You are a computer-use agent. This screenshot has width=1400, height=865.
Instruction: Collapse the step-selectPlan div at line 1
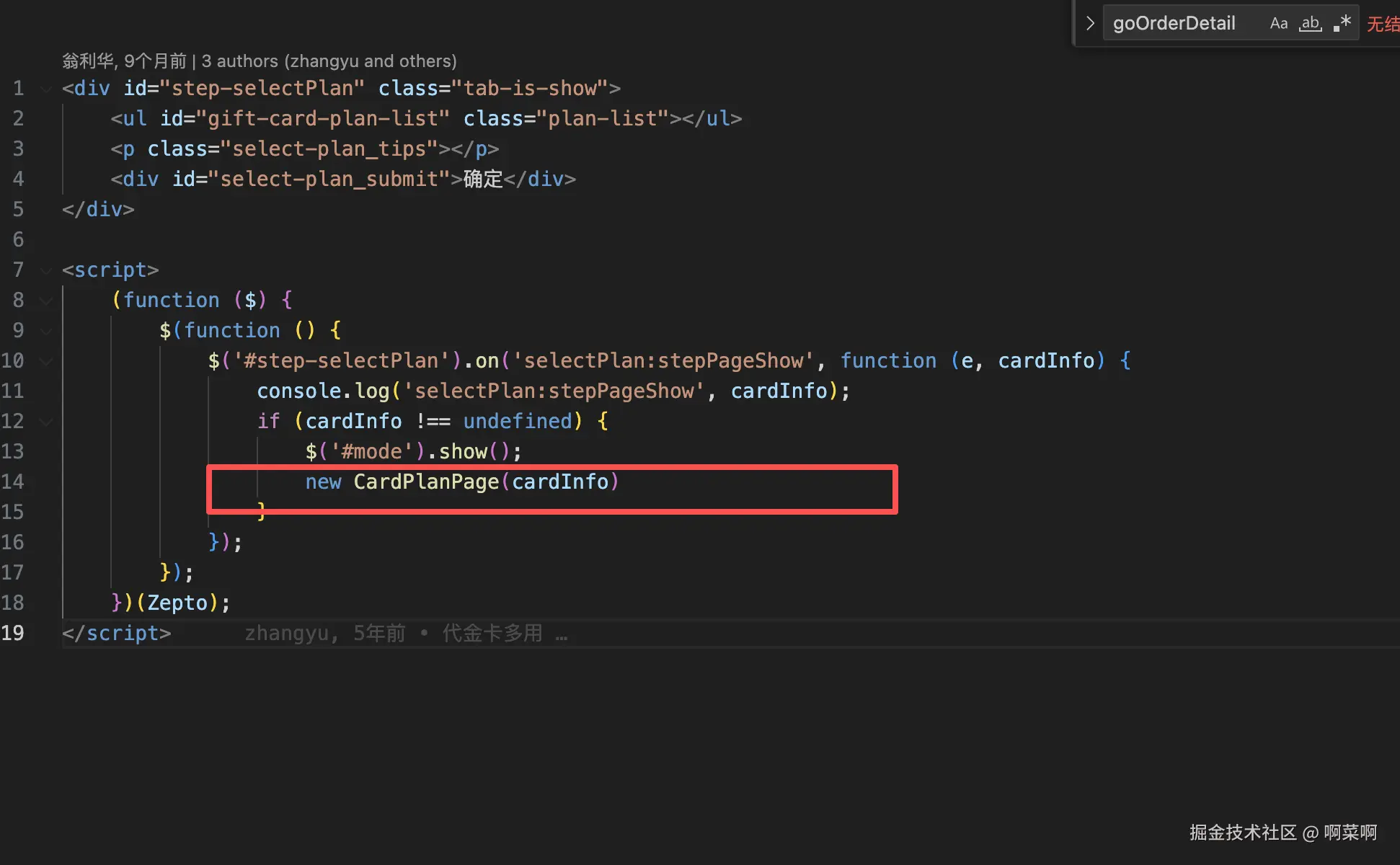46,89
